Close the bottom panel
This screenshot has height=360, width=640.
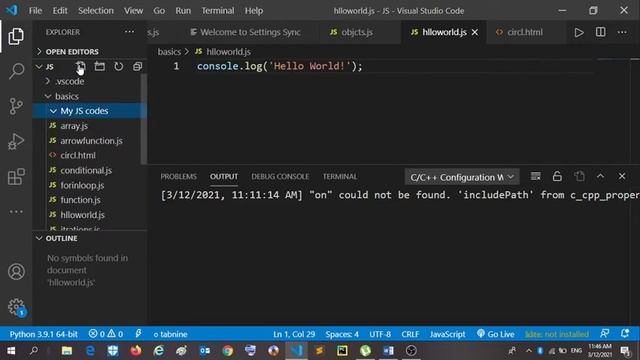(x=622, y=176)
